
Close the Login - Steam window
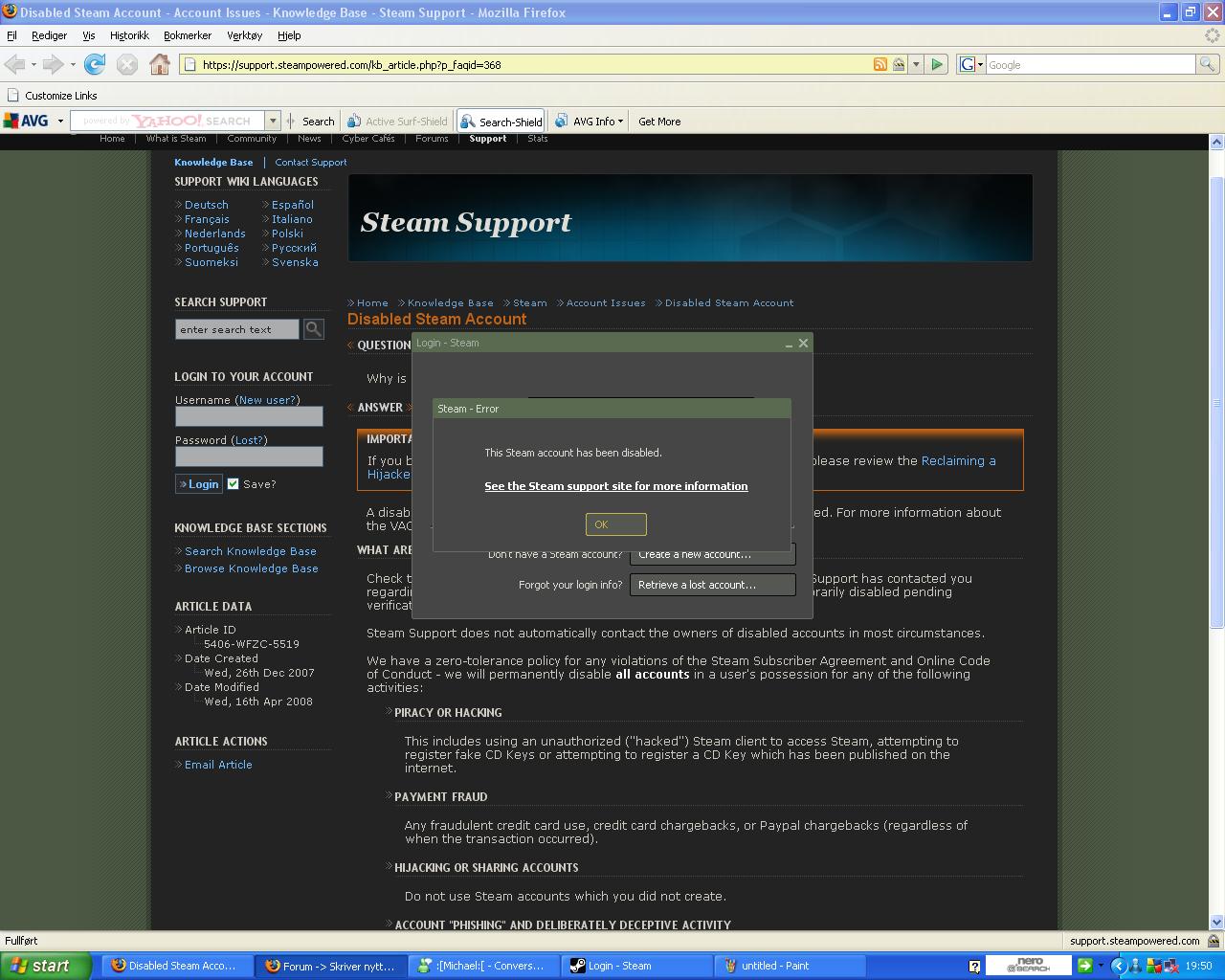[803, 343]
